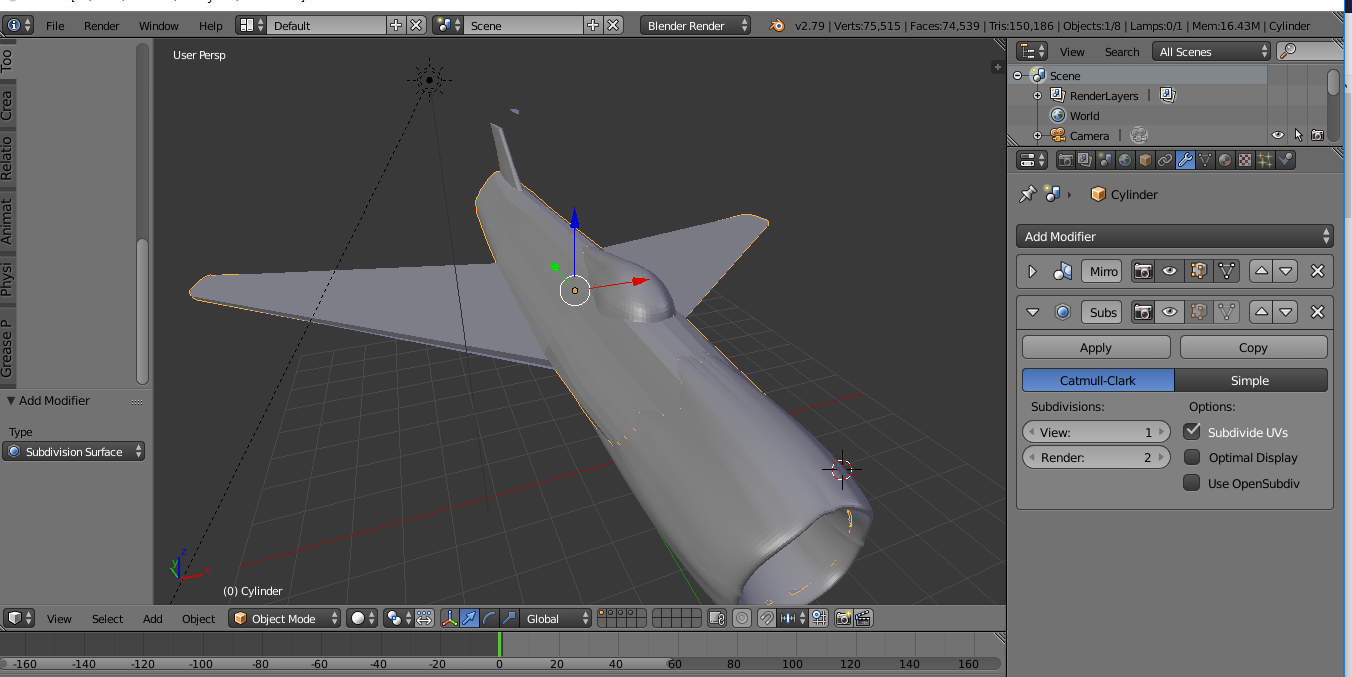The height and width of the screenshot is (677, 1352).
Task: Toggle Camera renderability in outliner
Action: coord(1317,135)
